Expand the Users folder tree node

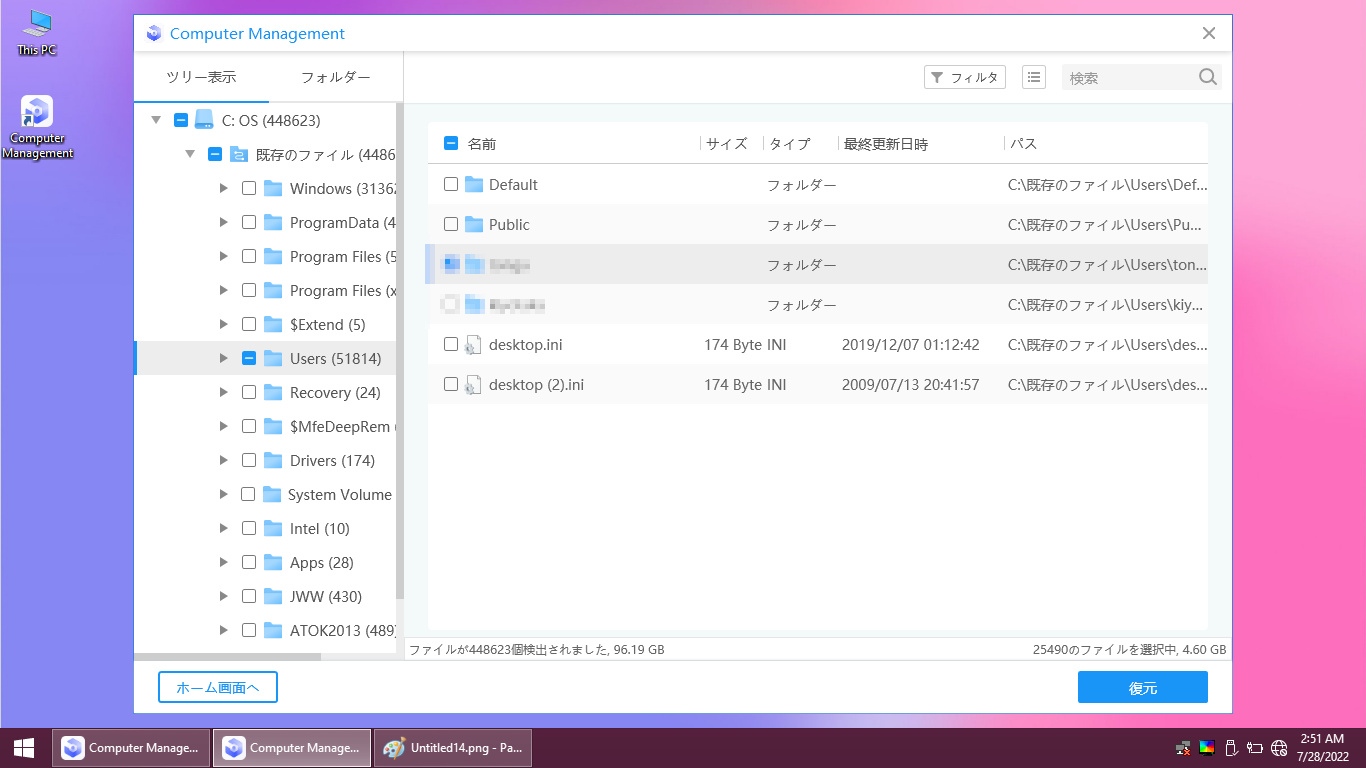224,358
